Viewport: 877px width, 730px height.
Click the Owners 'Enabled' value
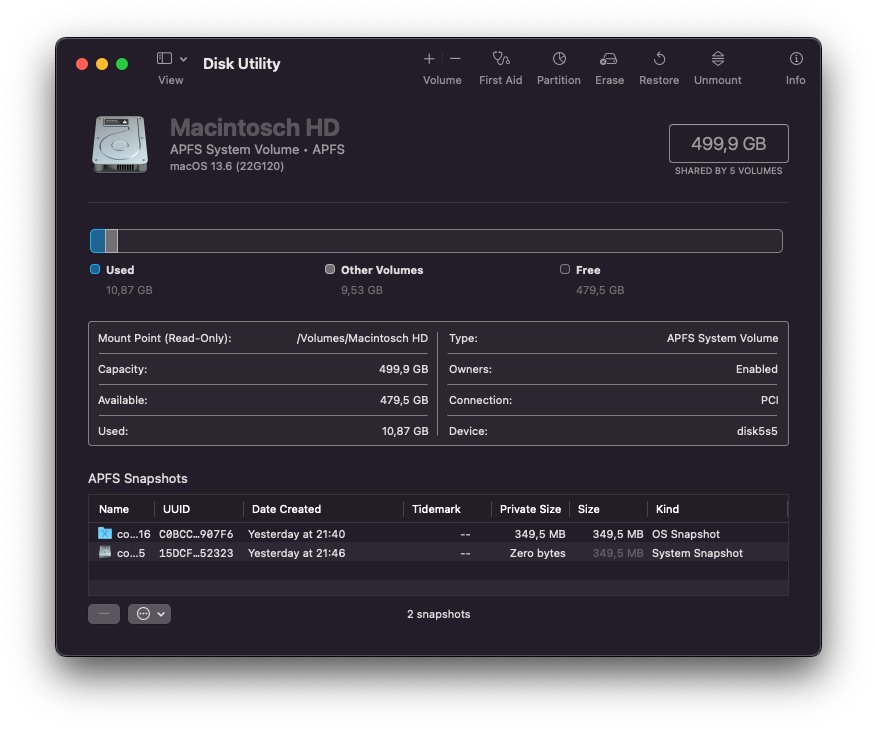(x=756, y=369)
